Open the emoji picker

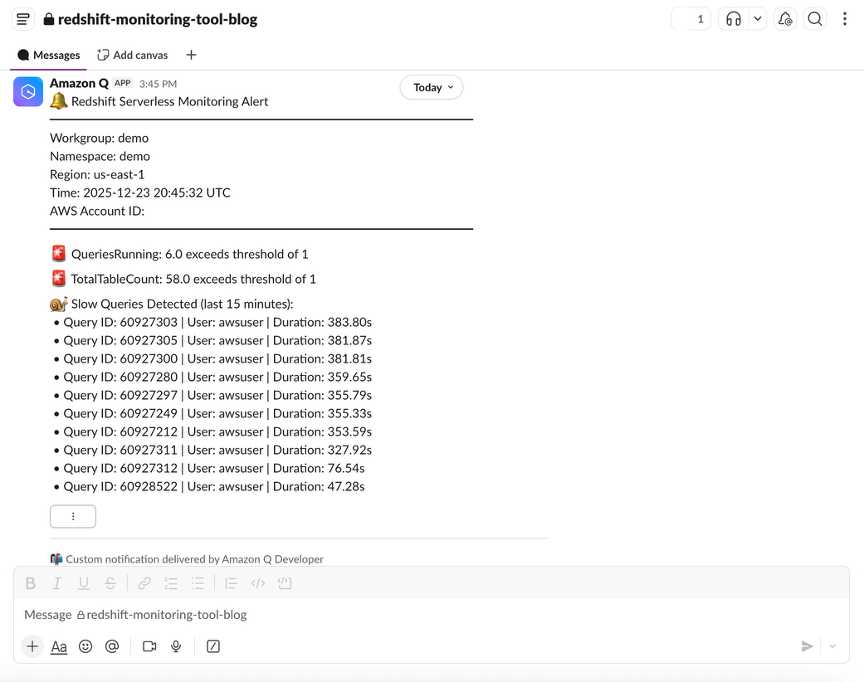click(x=86, y=647)
